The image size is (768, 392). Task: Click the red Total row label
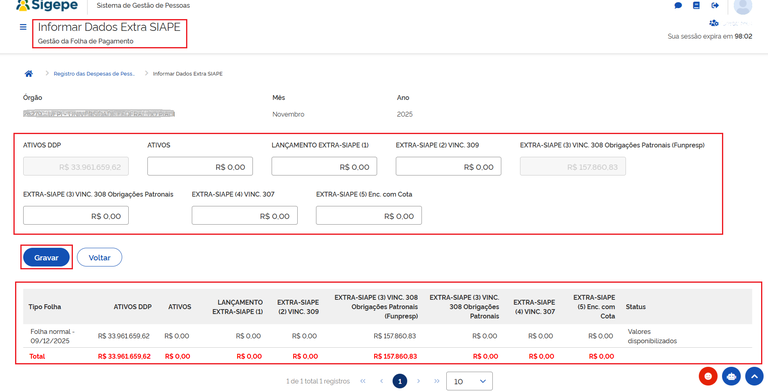[37, 356]
